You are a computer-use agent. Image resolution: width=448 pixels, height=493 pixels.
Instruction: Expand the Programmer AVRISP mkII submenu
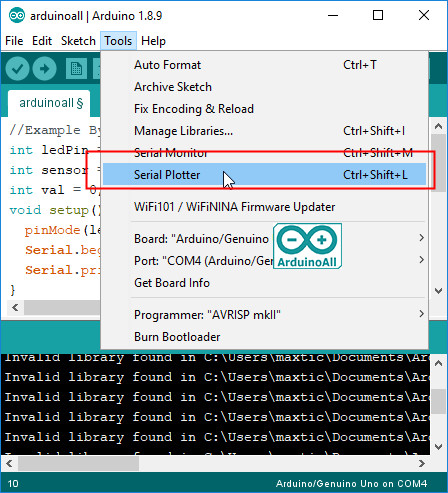pos(264,314)
